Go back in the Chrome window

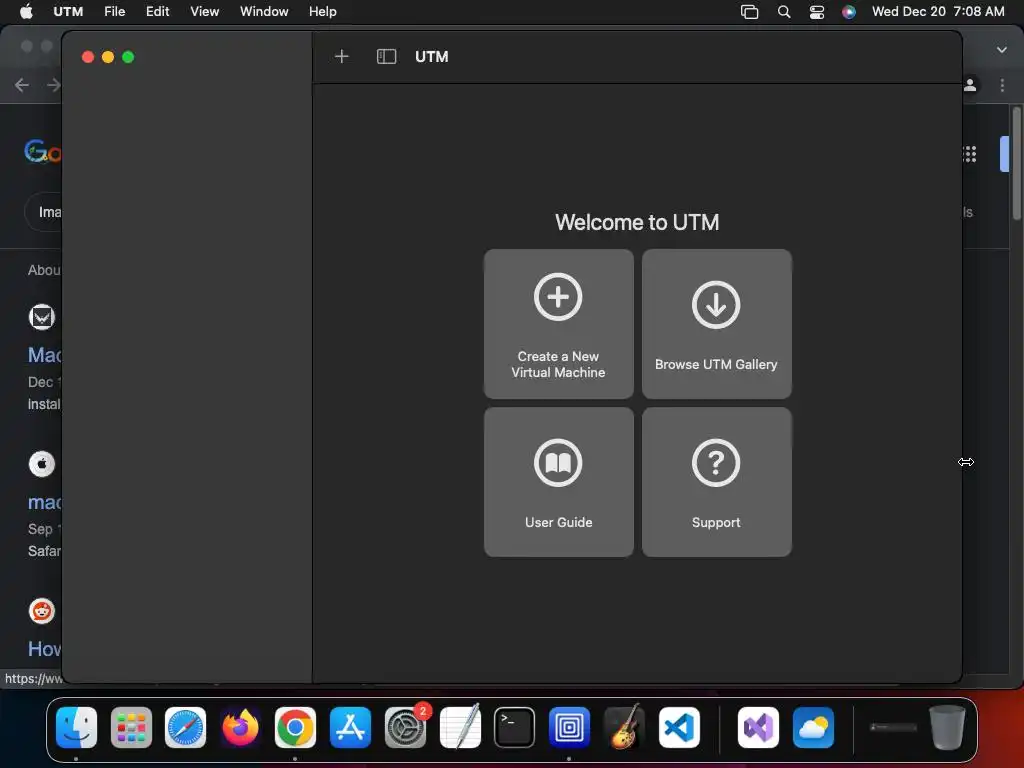(x=22, y=85)
